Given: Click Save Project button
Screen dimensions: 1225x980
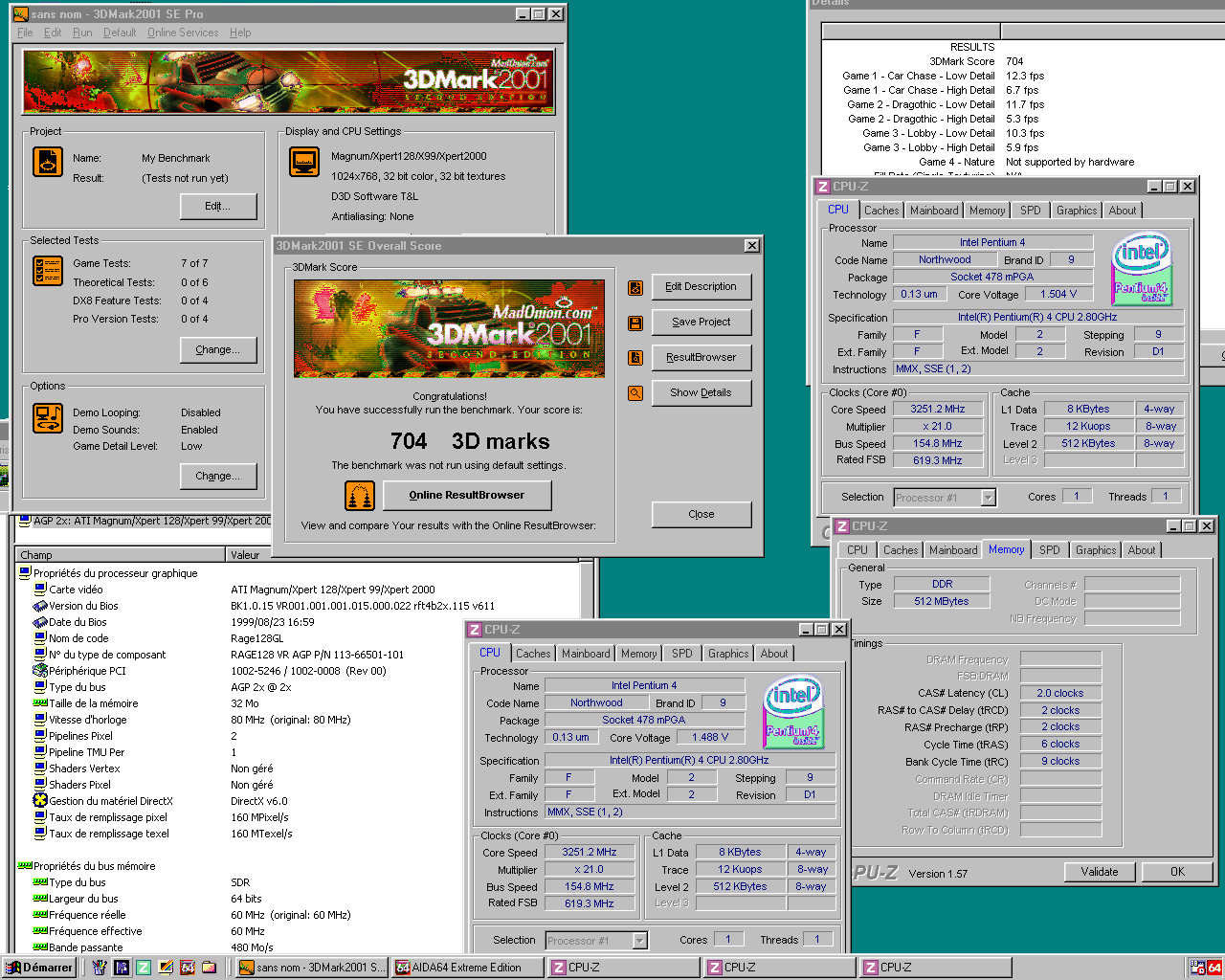Looking at the screenshot, I should (702, 323).
